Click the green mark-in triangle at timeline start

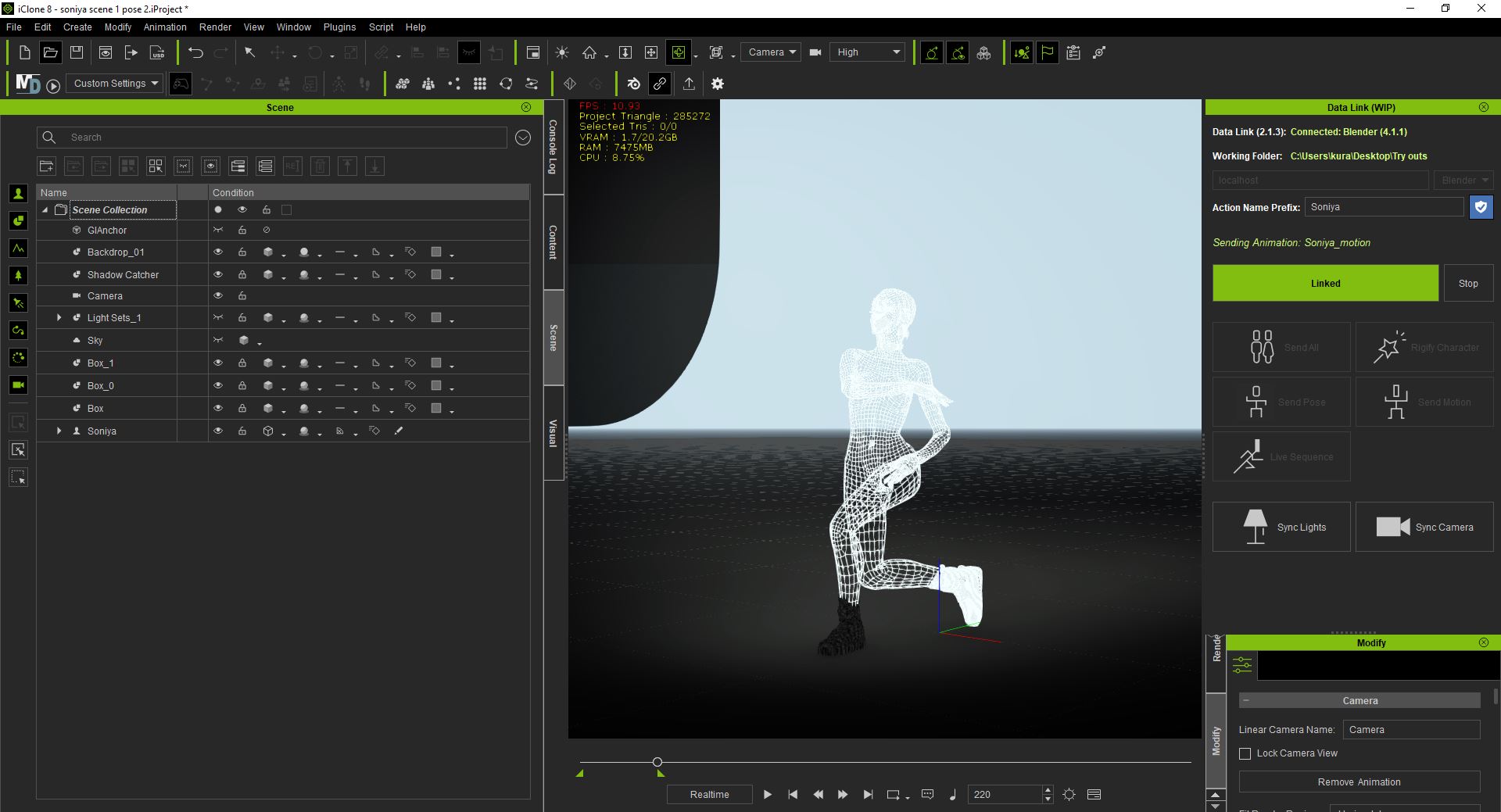(x=579, y=773)
